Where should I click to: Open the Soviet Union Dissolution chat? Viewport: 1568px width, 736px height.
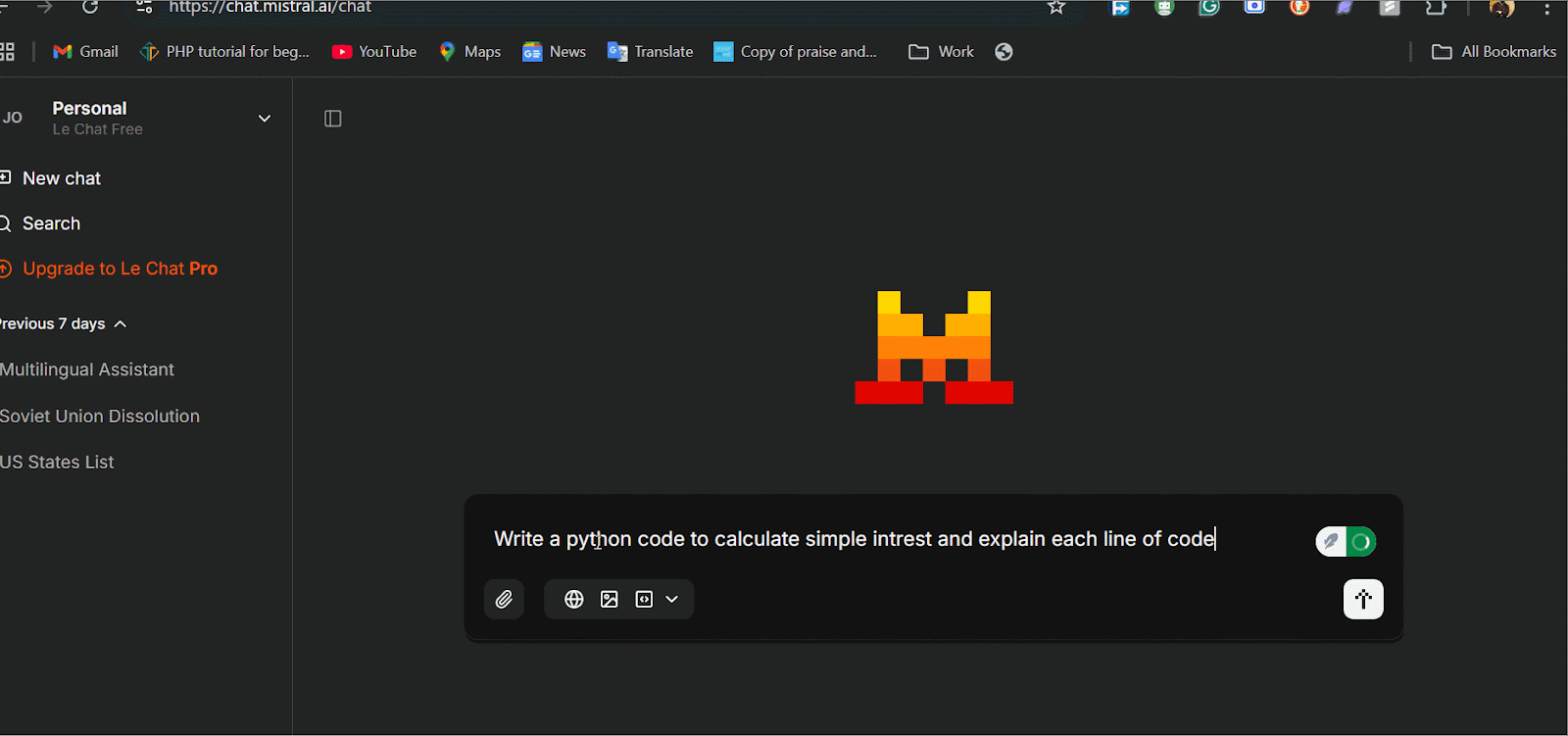(x=100, y=416)
